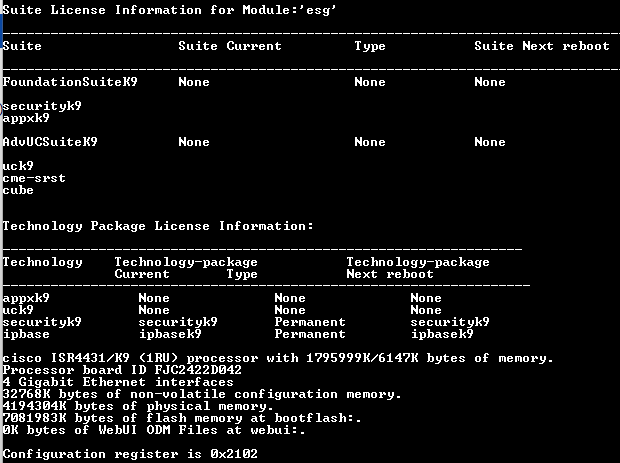Click the 'cisco ISR4431/K9 (1RU) processor' line

278,358
